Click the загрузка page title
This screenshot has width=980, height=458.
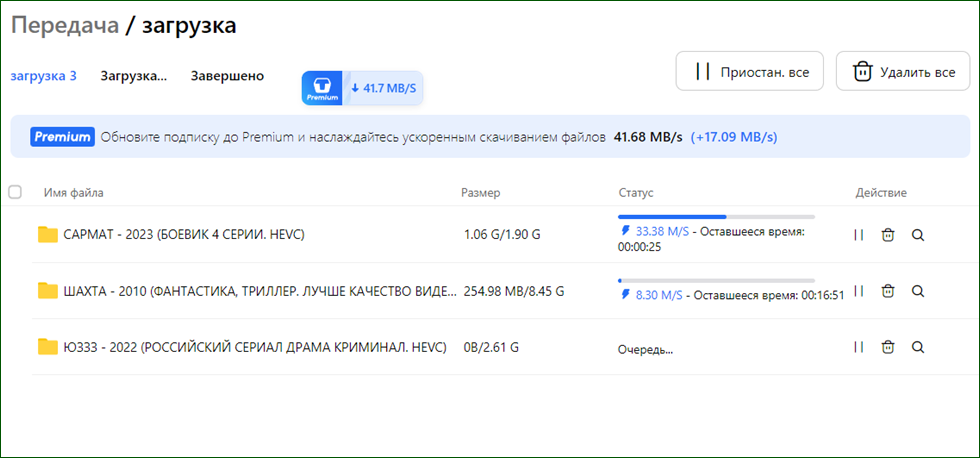[x=189, y=26]
